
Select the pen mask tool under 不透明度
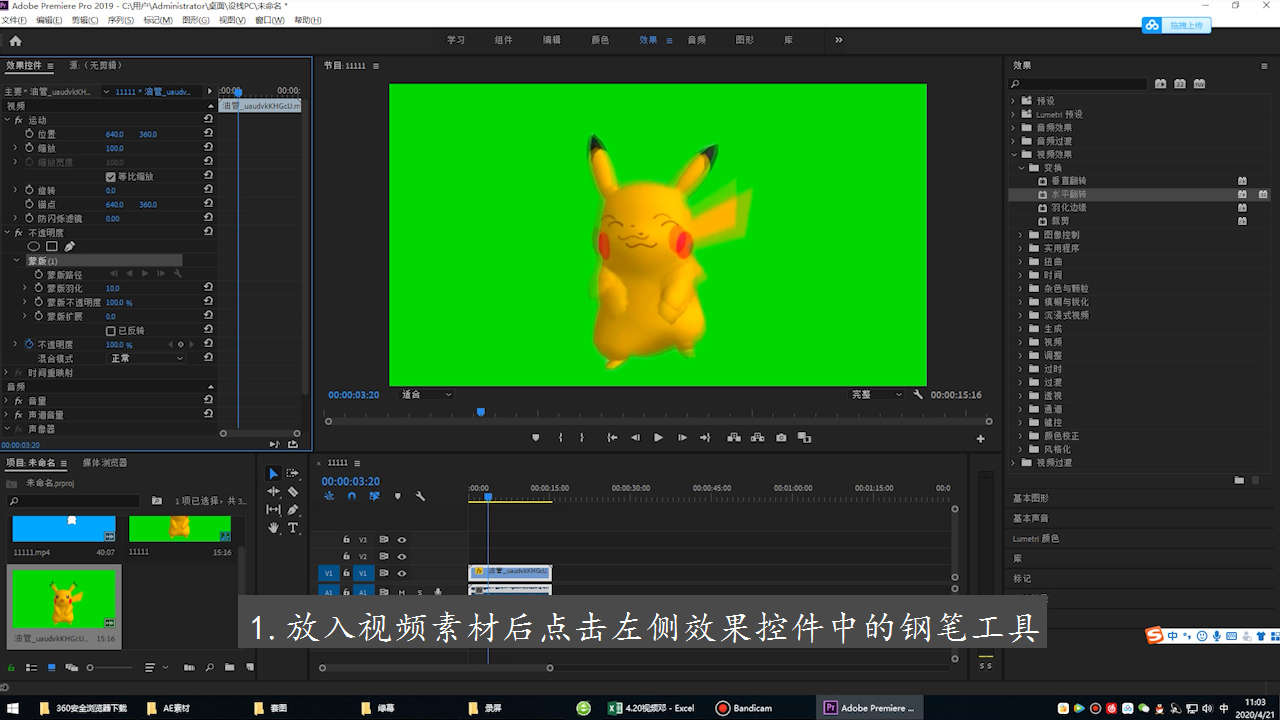70,246
